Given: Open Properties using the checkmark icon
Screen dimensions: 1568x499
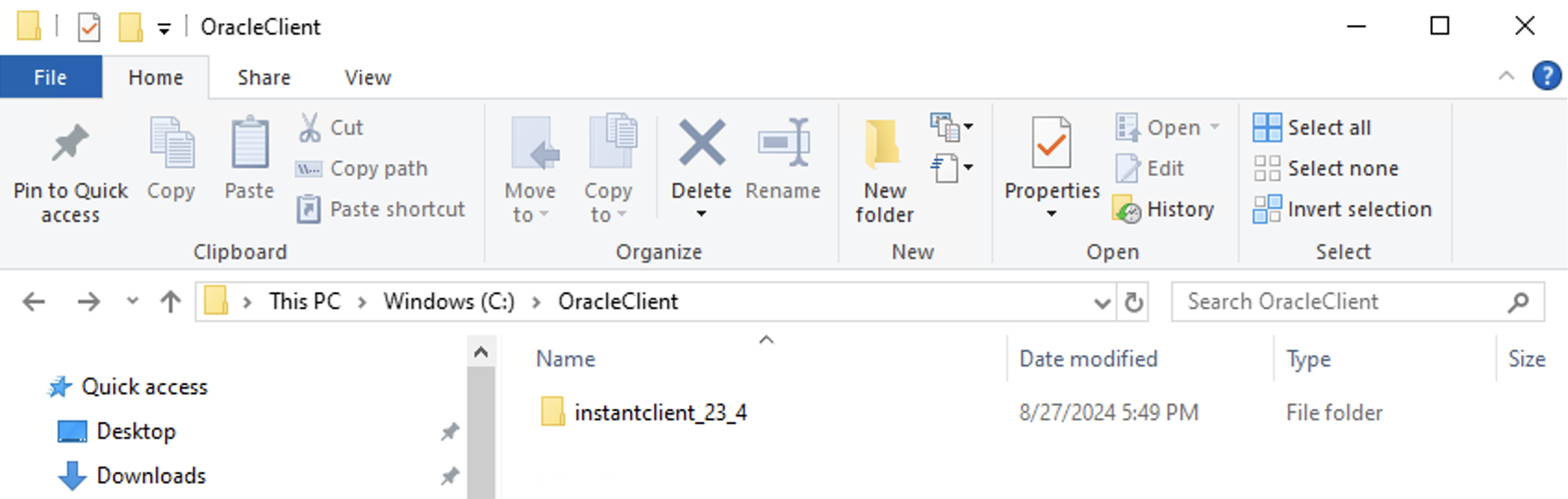Looking at the screenshot, I should coord(1052,144).
